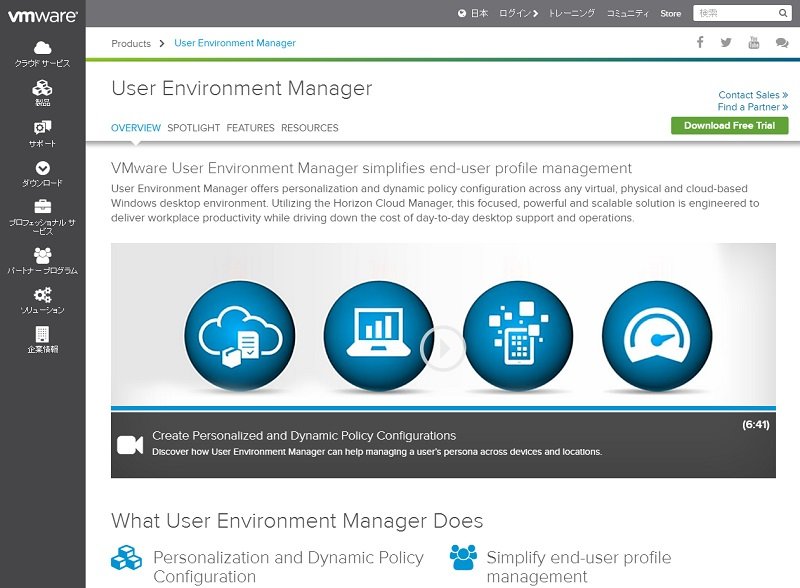Viewport: 800px width, 588px height.
Task: Open the products cubes sidebar icon
Action: pyautogui.click(x=42, y=88)
